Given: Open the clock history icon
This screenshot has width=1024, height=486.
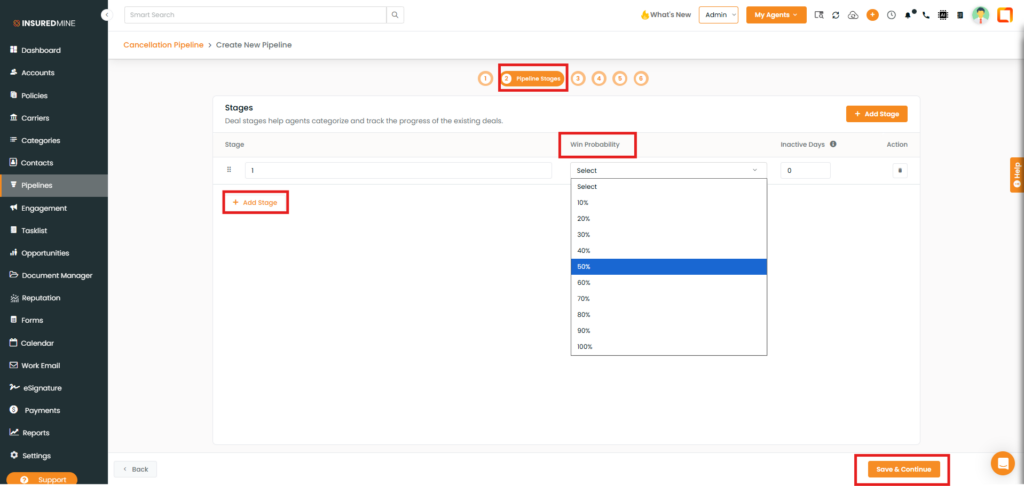Looking at the screenshot, I should 890,15.
